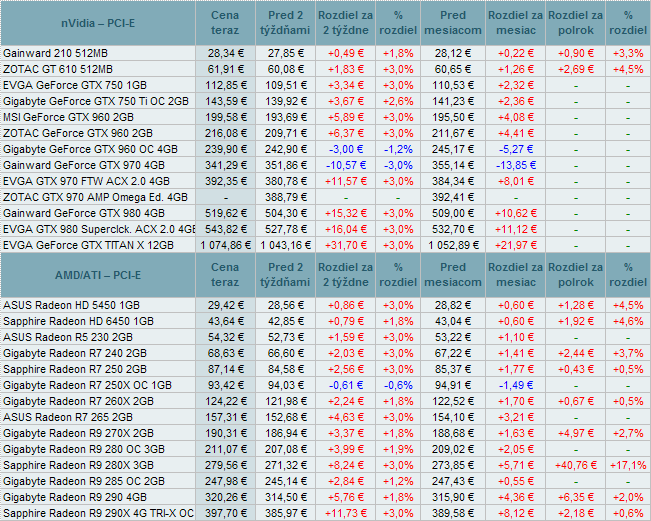Click Gigabyte Radeon R7 240 2GB name
651x521 pixels.
[75, 353]
